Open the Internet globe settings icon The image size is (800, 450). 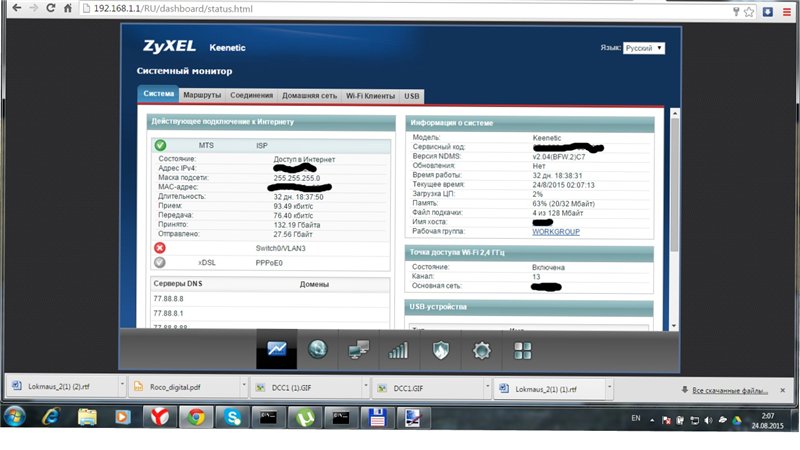[317, 349]
